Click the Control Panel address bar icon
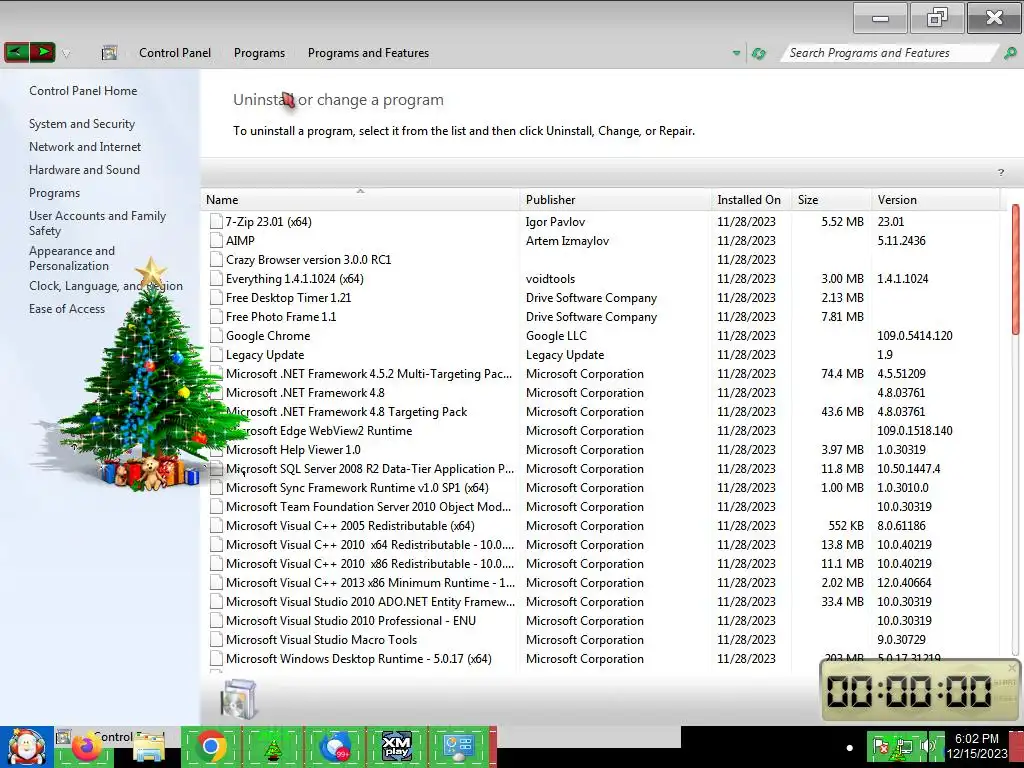 click(x=109, y=53)
